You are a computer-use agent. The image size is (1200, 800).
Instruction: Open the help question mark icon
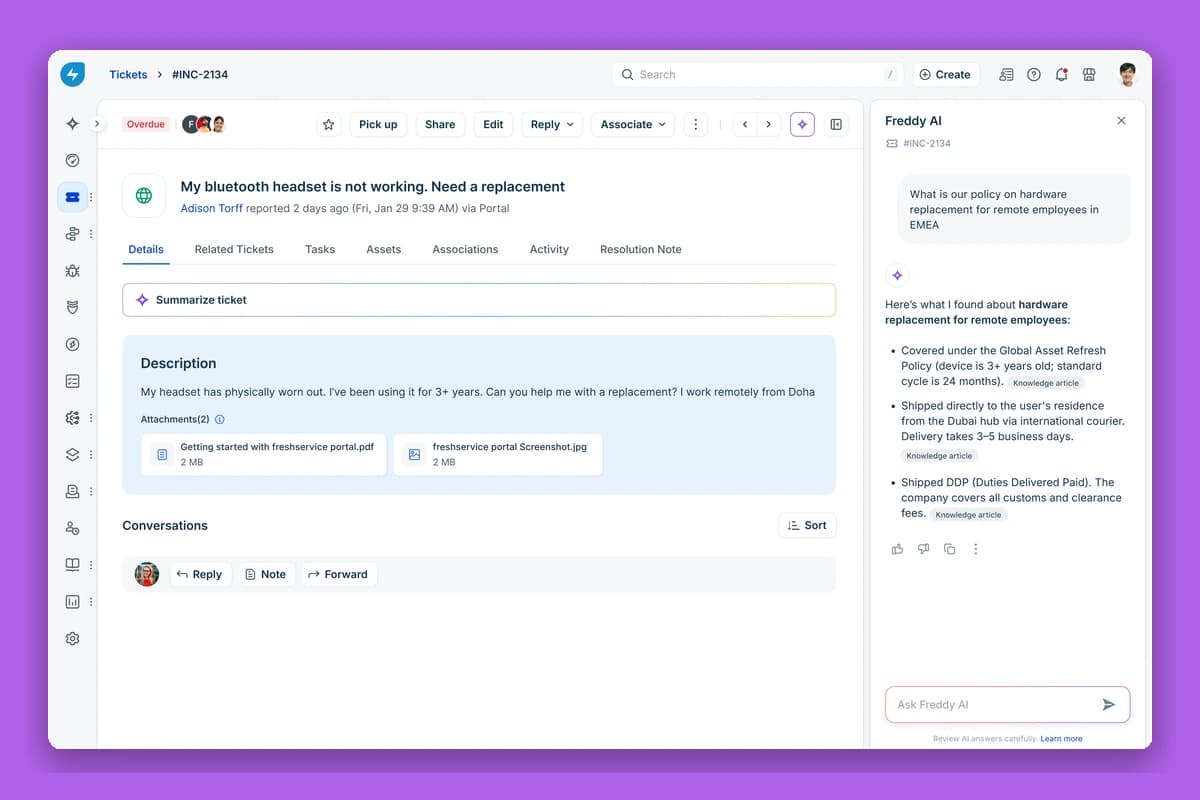[1034, 75]
